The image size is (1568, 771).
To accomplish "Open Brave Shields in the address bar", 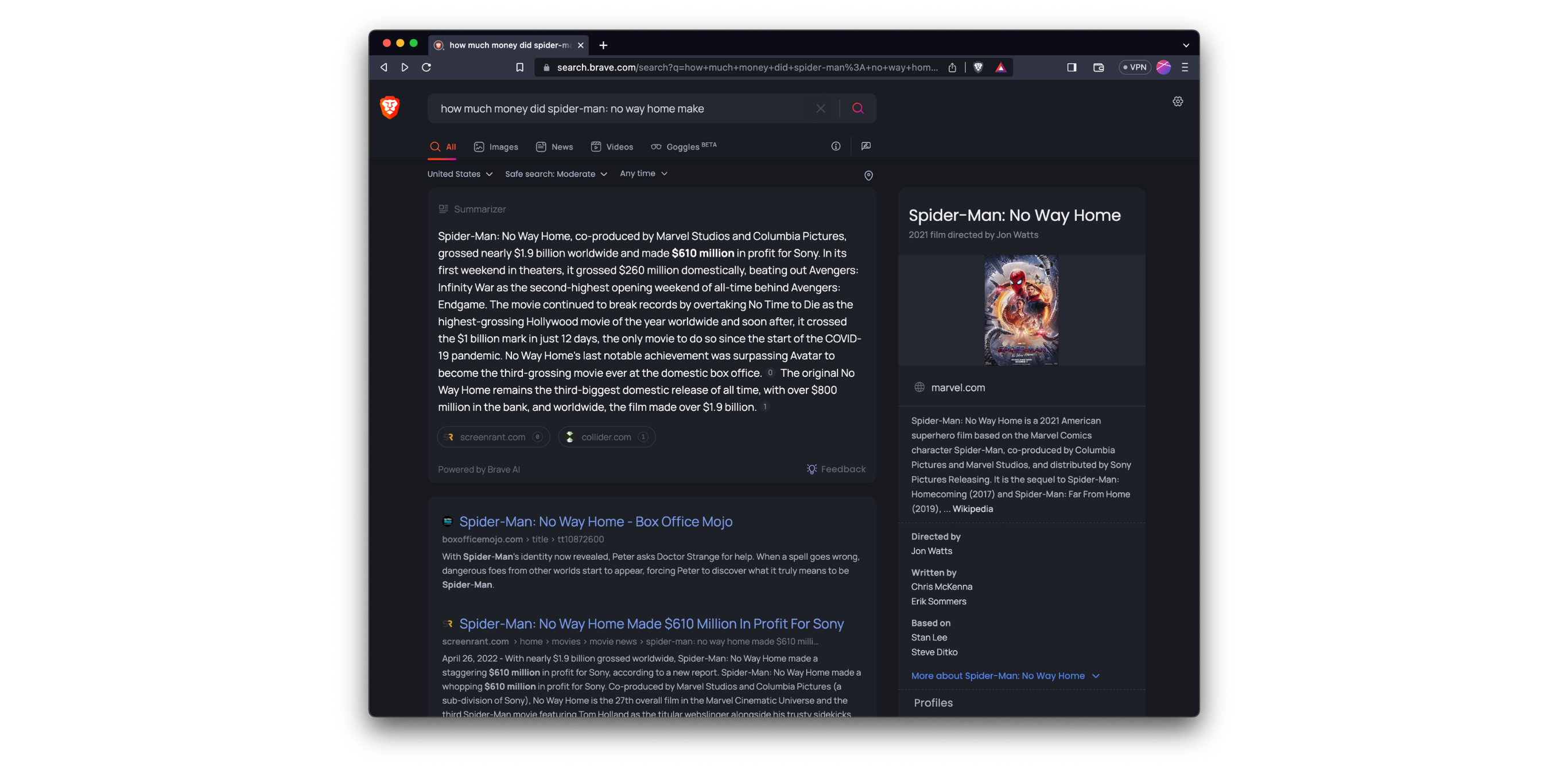I will click(x=977, y=67).
